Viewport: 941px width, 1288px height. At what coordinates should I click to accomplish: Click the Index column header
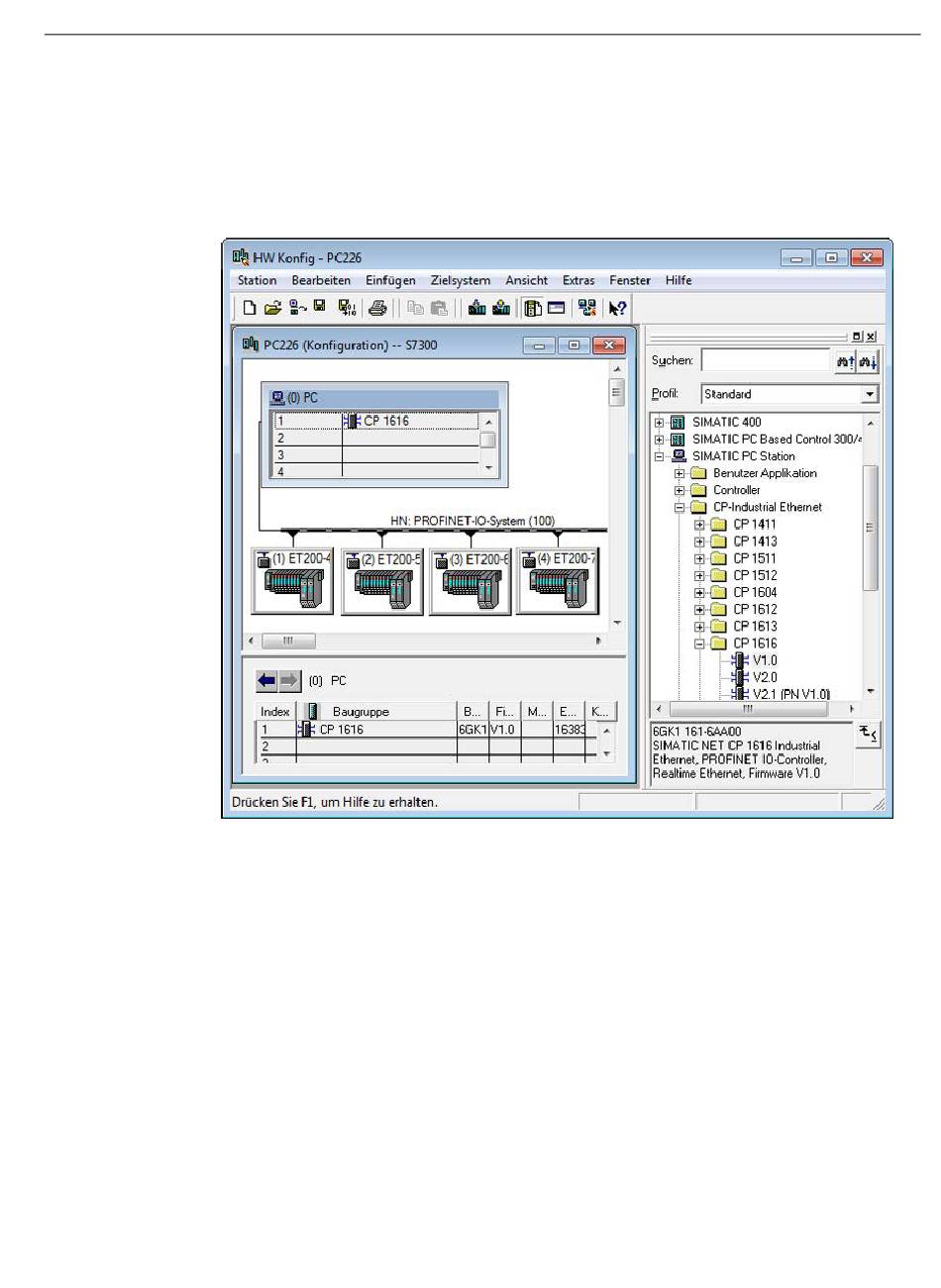point(275,711)
